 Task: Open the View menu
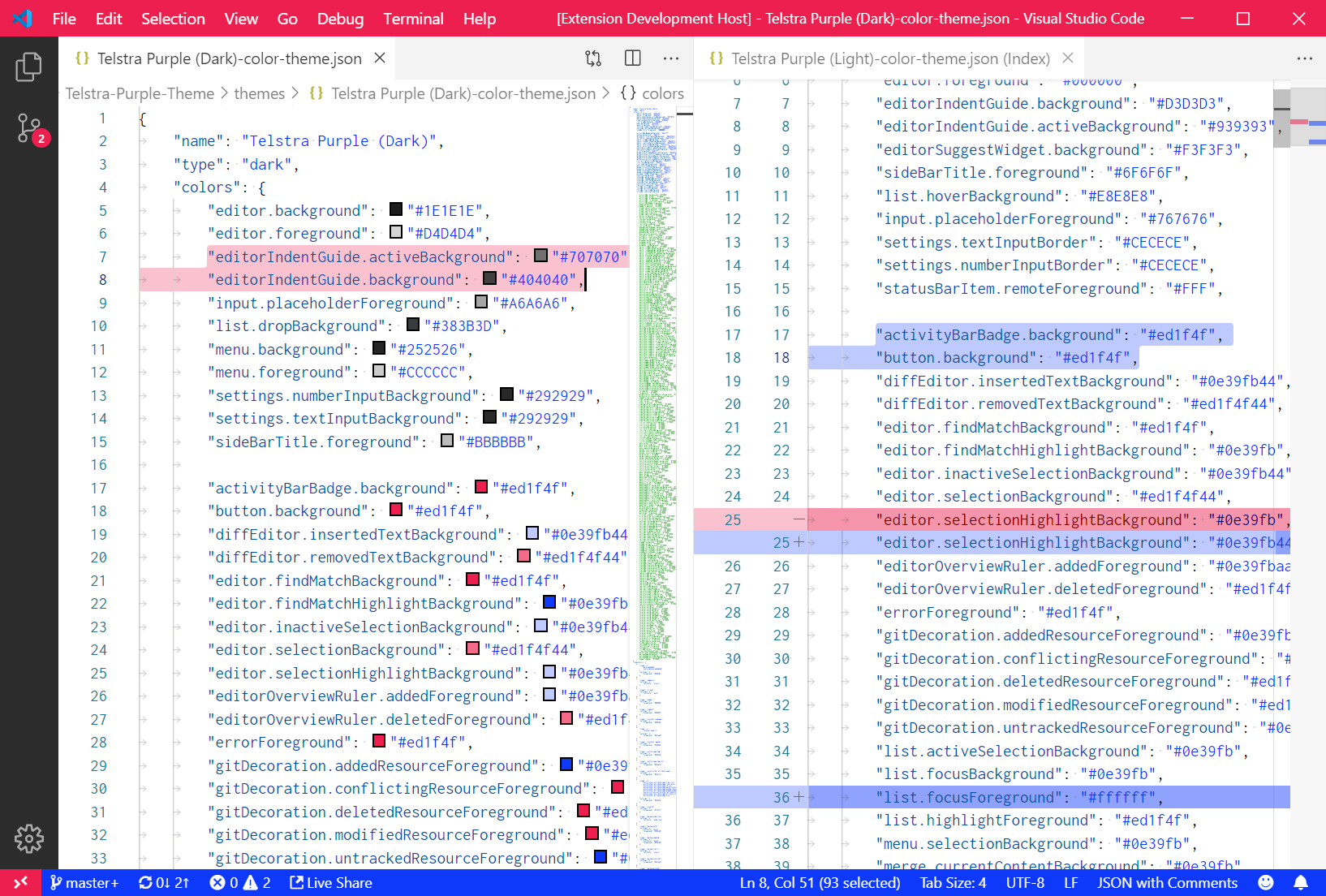click(x=241, y=19)
